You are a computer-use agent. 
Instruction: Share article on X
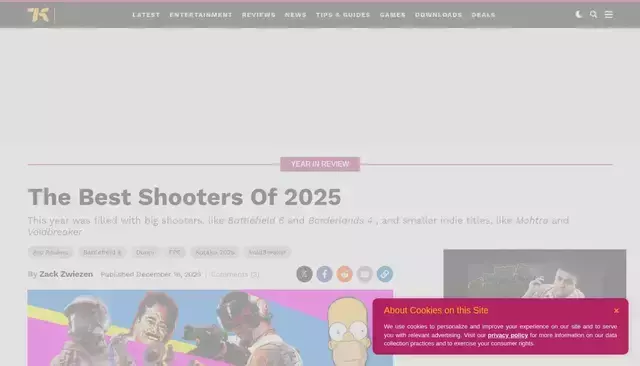304,274
